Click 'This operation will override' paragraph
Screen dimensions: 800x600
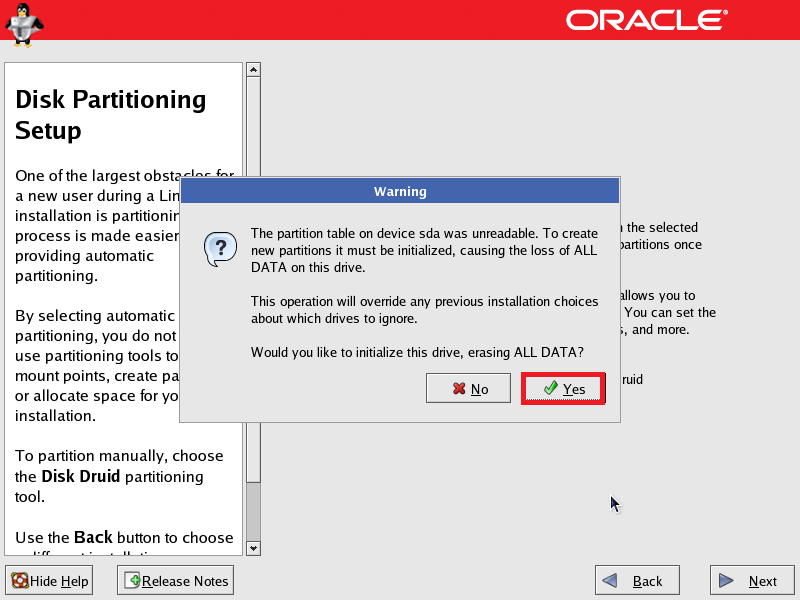click(x=424, y=310)
